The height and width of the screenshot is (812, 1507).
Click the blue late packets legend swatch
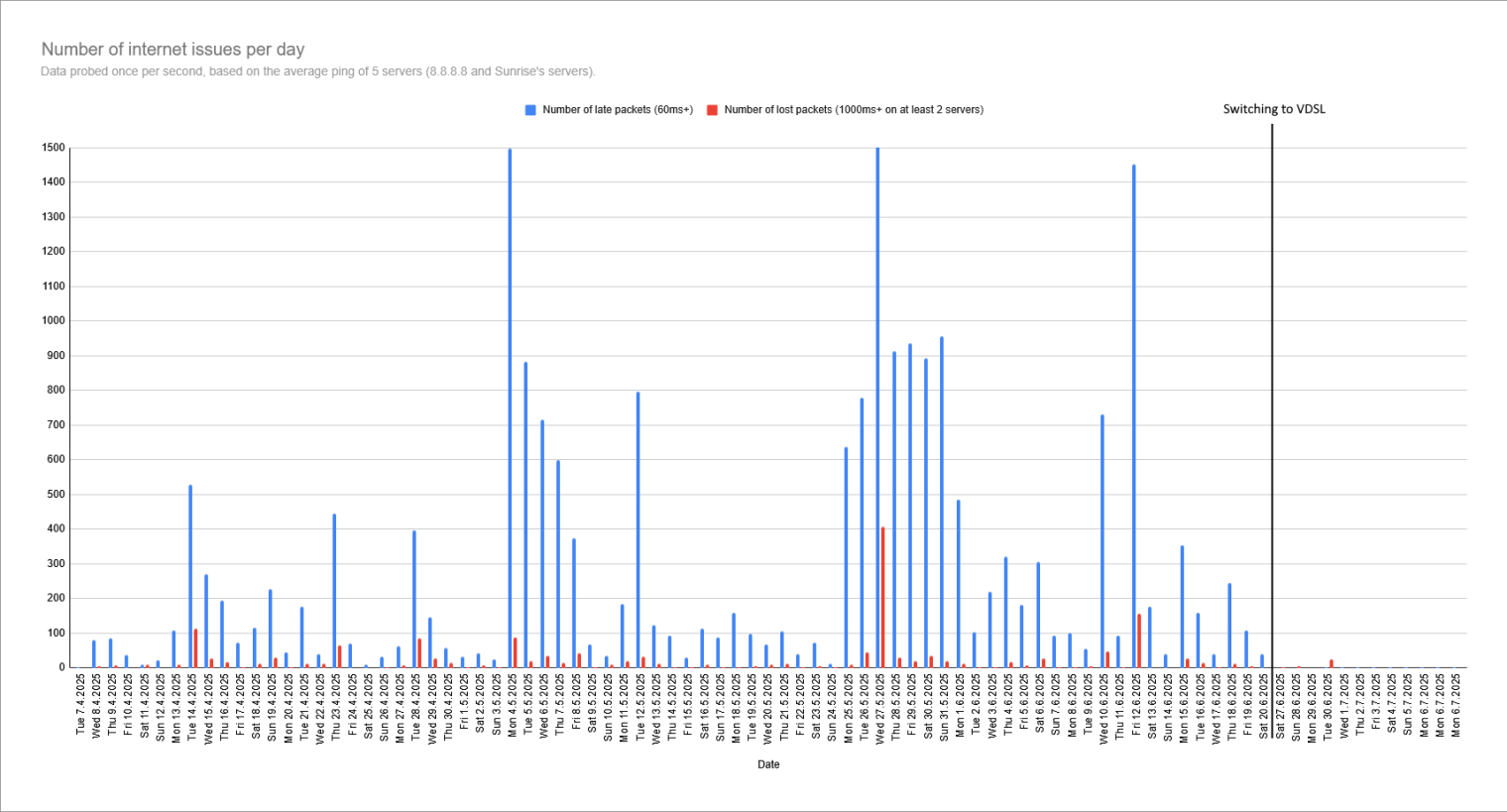point(530,110)
